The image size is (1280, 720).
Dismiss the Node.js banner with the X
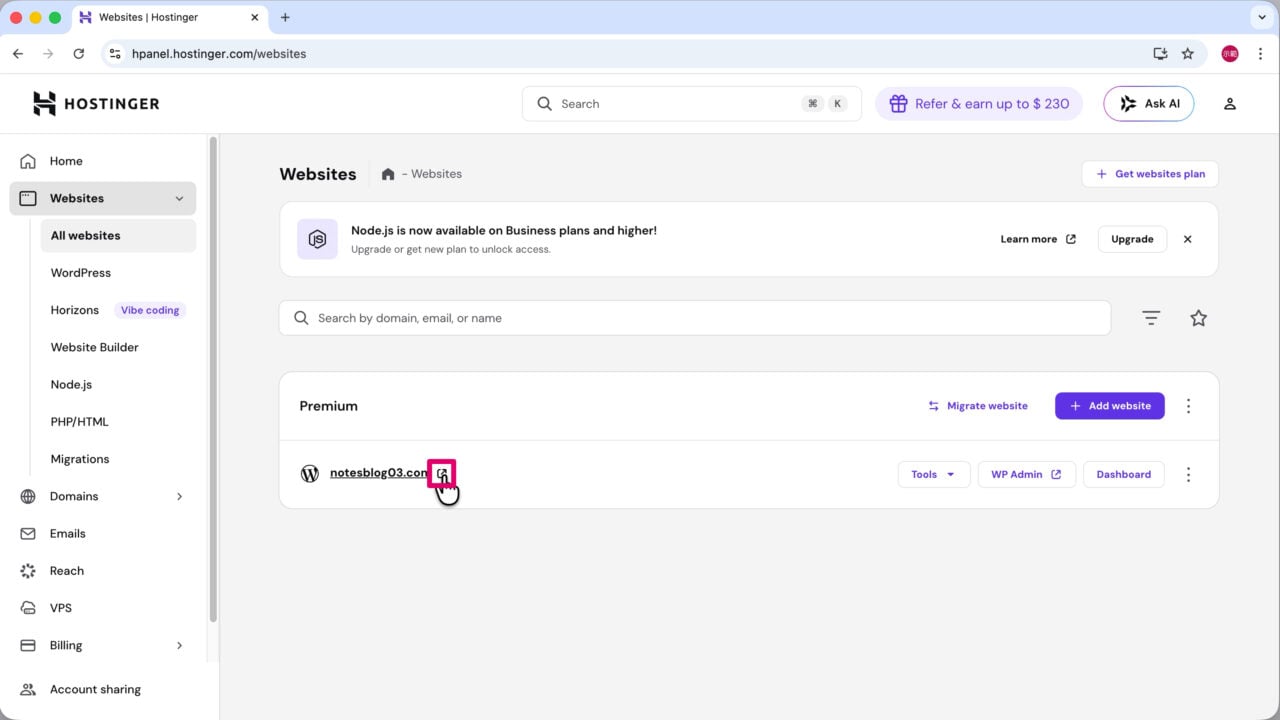pos(1187,239)
